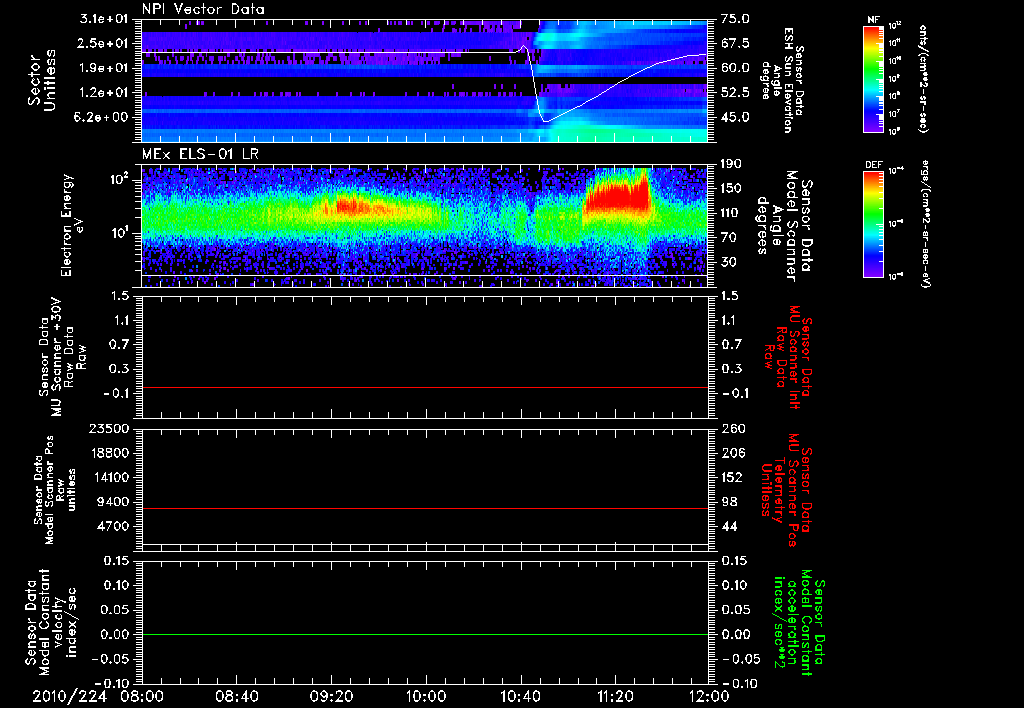Click the 10:40 time axis label

(520, 695)
